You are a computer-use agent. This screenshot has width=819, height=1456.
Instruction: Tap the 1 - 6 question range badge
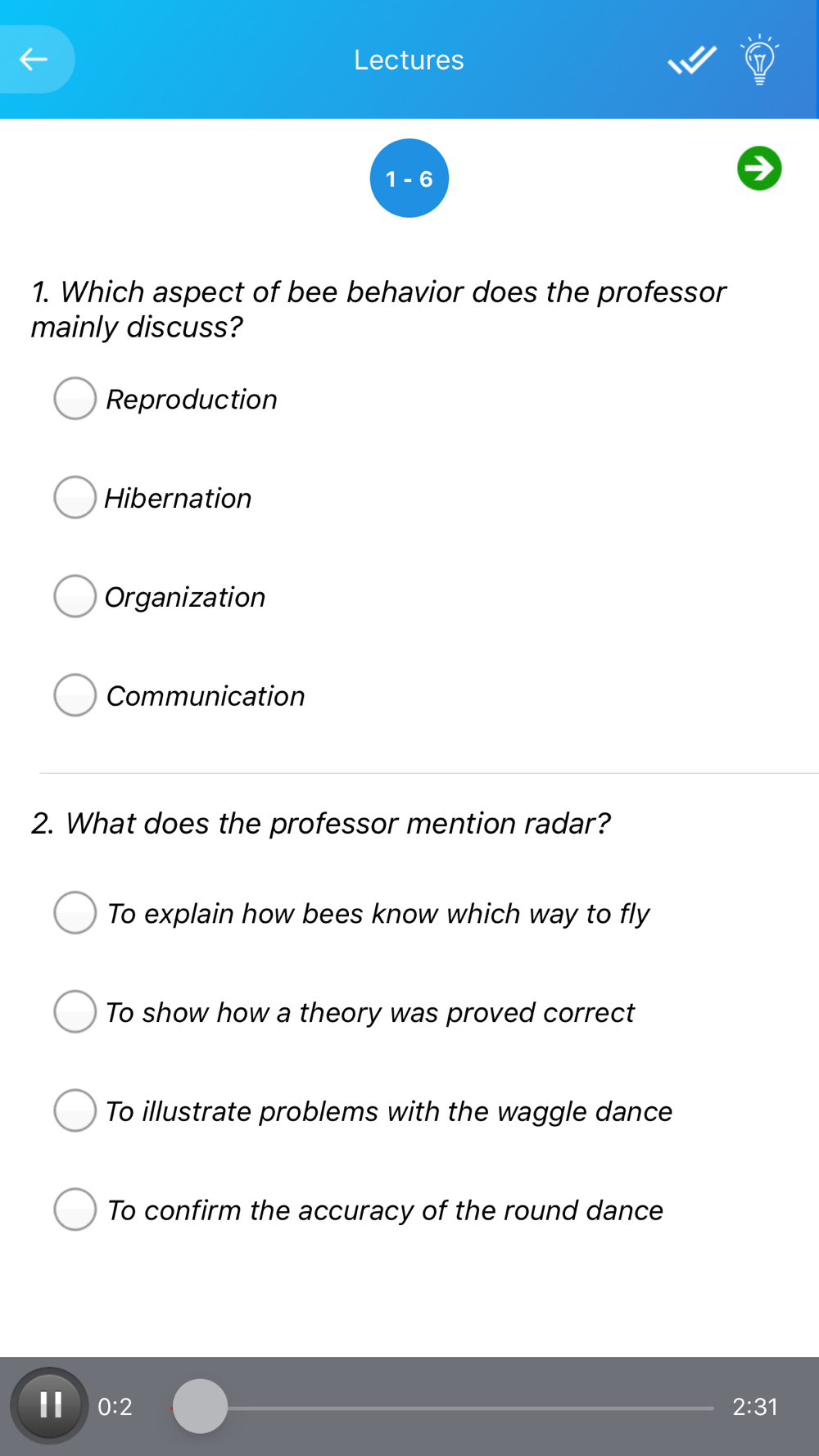(409, 179)
